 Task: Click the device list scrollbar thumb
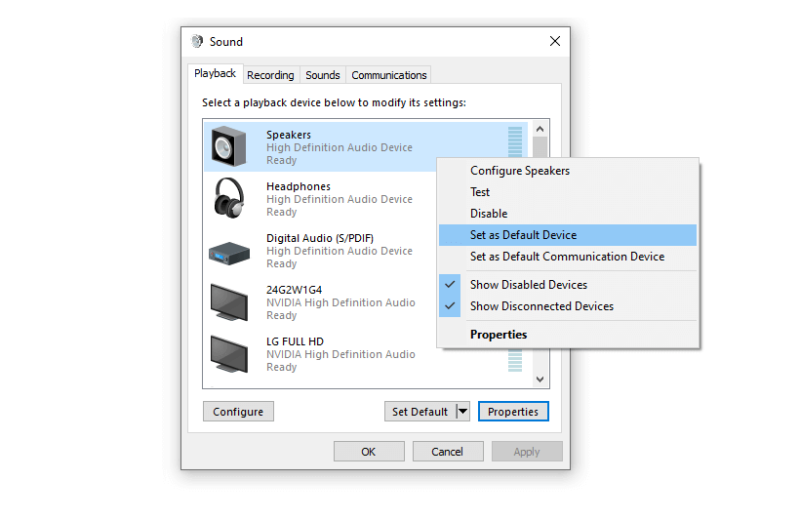(540, 147)
